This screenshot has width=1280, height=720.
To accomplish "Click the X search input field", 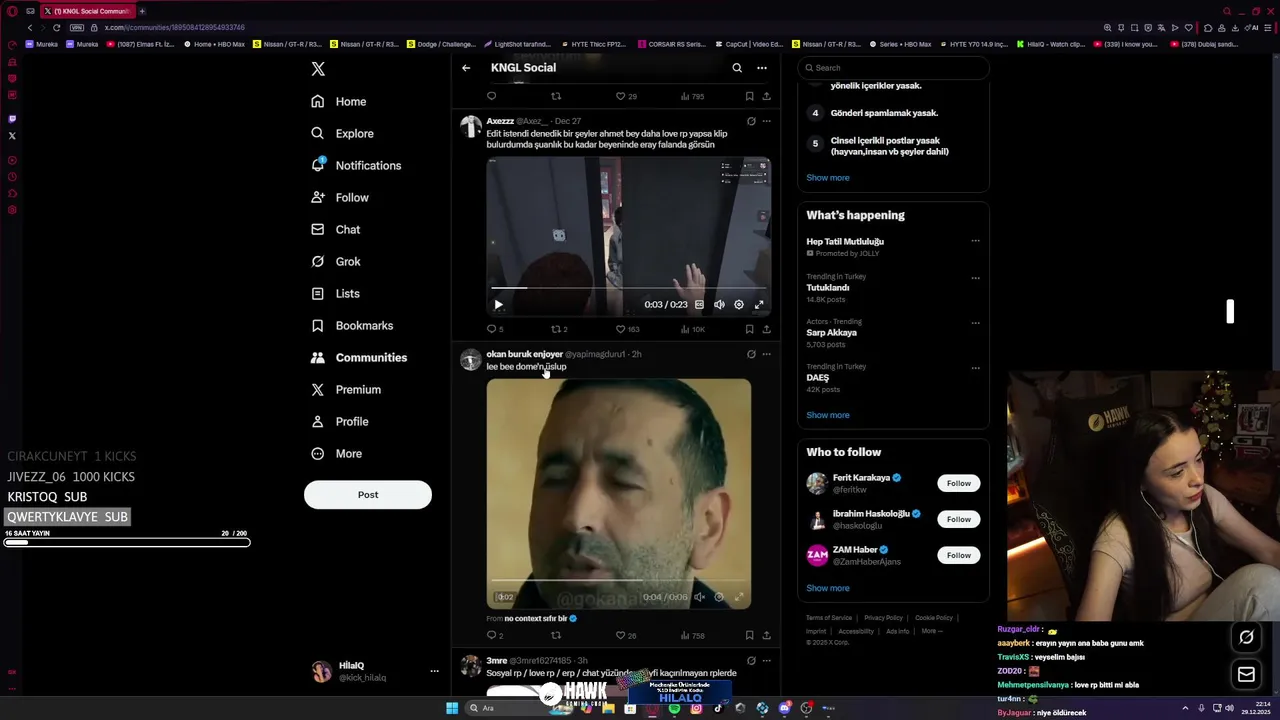I will pos(893,68).
